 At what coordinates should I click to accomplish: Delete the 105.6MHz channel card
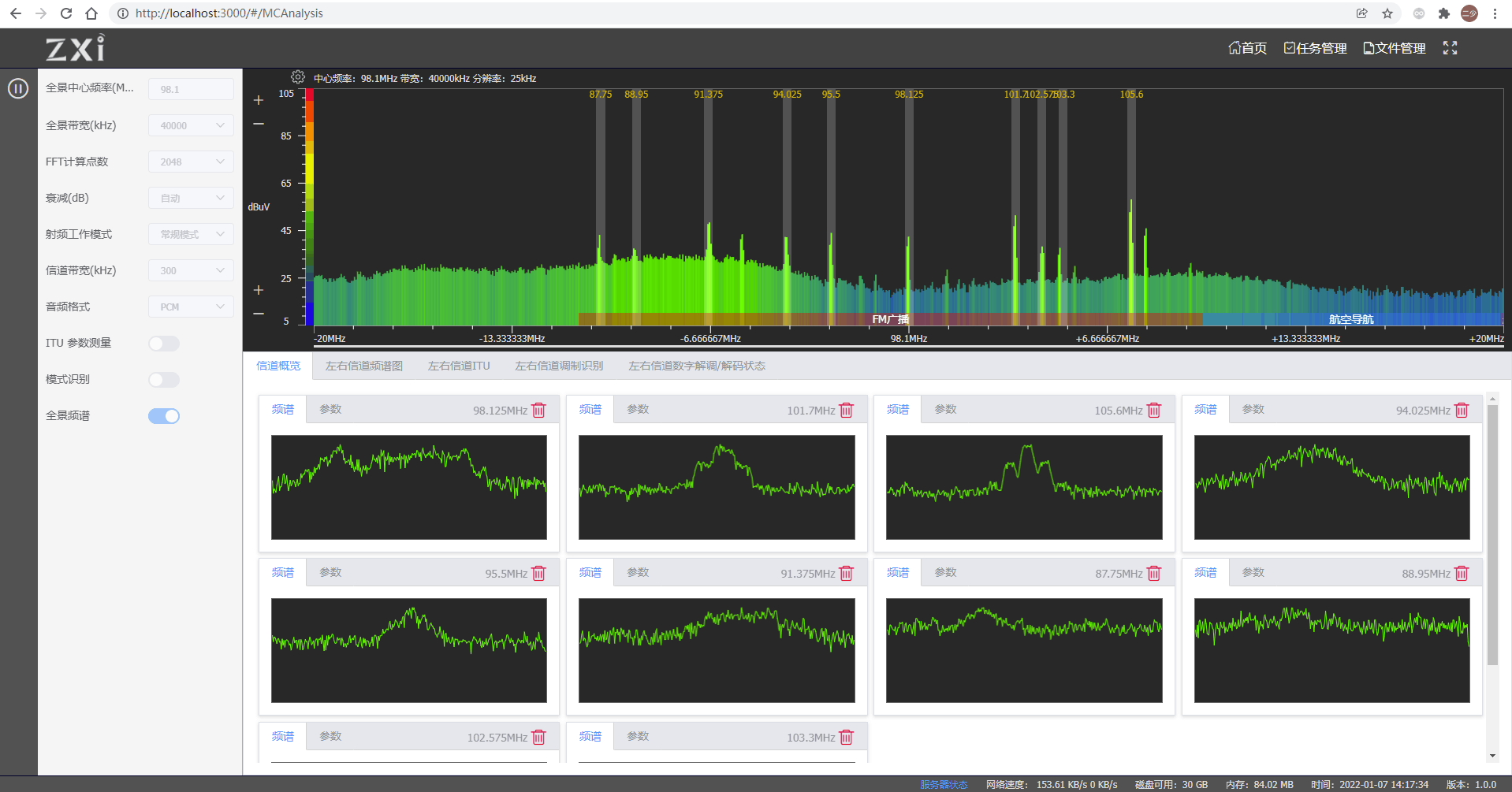1154,410
